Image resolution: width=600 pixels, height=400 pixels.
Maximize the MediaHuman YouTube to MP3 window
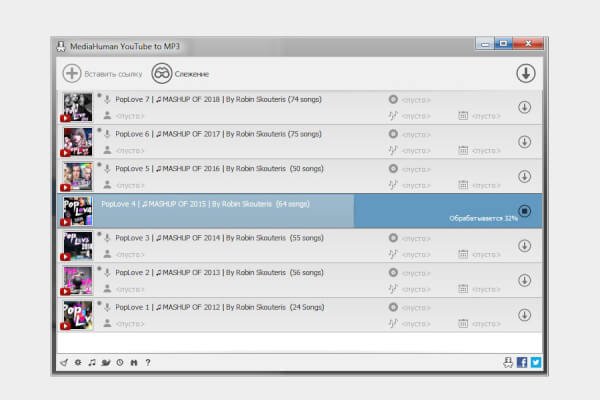(503, 44)
